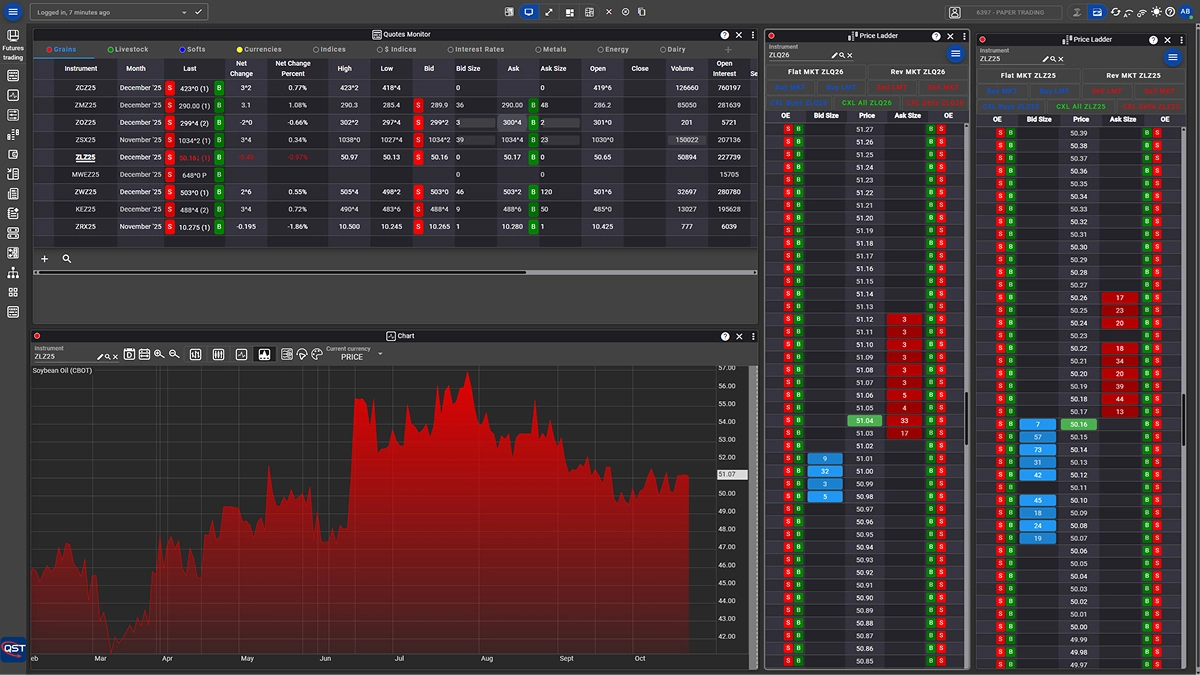The height and width of the screenshot is (675, 1200).
Task: Open the ZLZ25 Price Ladder blue menu button
Action: (1174, 56)
